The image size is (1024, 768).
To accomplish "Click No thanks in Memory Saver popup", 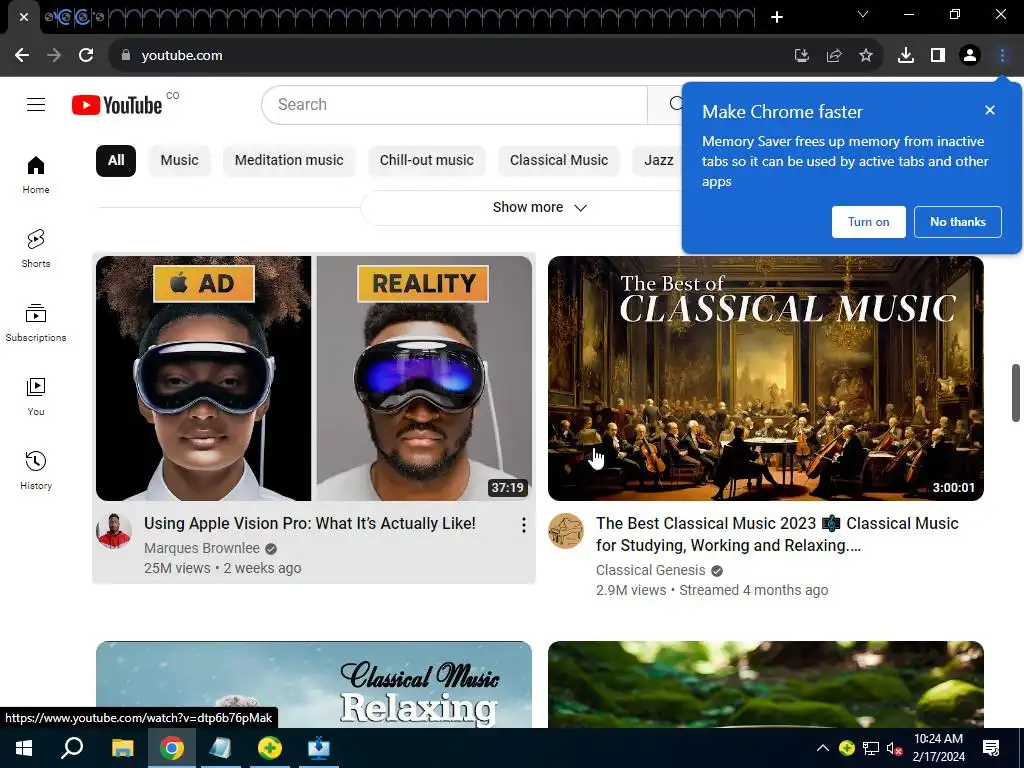I will tap(957, 222).
